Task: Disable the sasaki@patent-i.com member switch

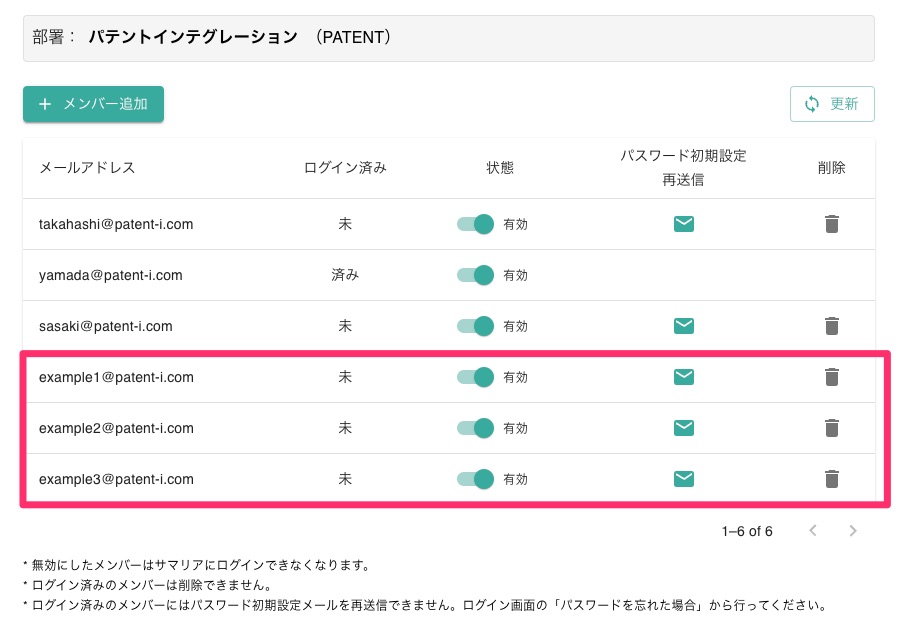Action: (x=476, y=326)
